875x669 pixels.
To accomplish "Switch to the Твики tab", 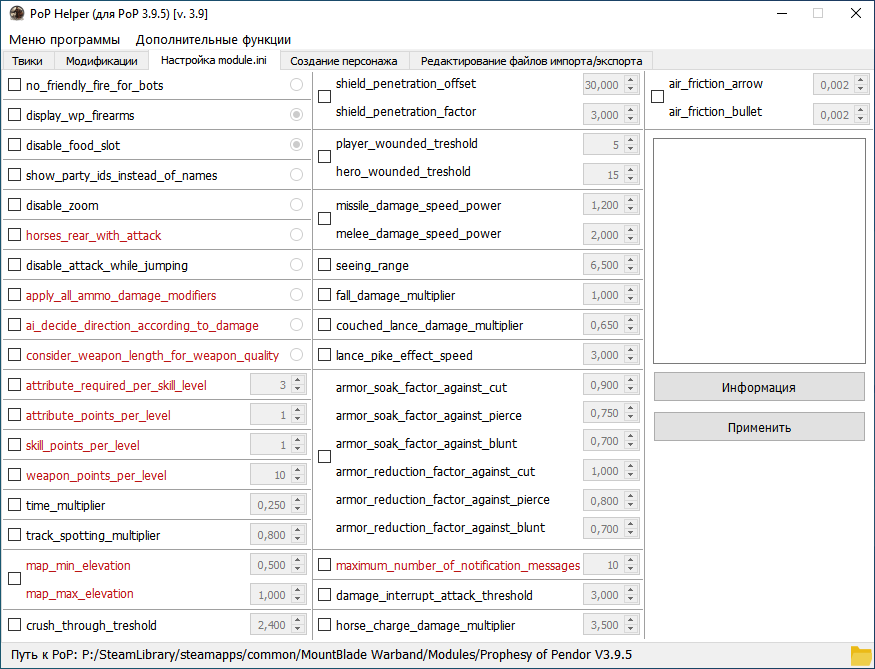I will [28, 61].
